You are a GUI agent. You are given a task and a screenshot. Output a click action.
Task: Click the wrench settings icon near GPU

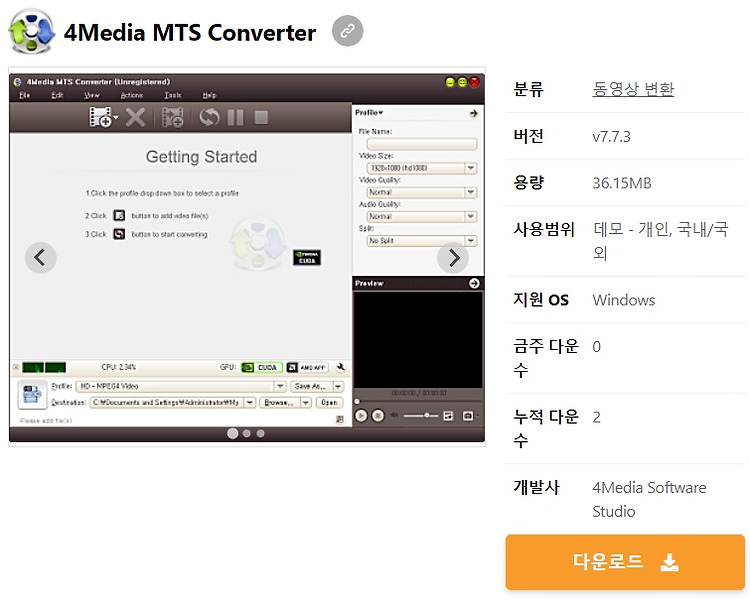click(341, 367)
